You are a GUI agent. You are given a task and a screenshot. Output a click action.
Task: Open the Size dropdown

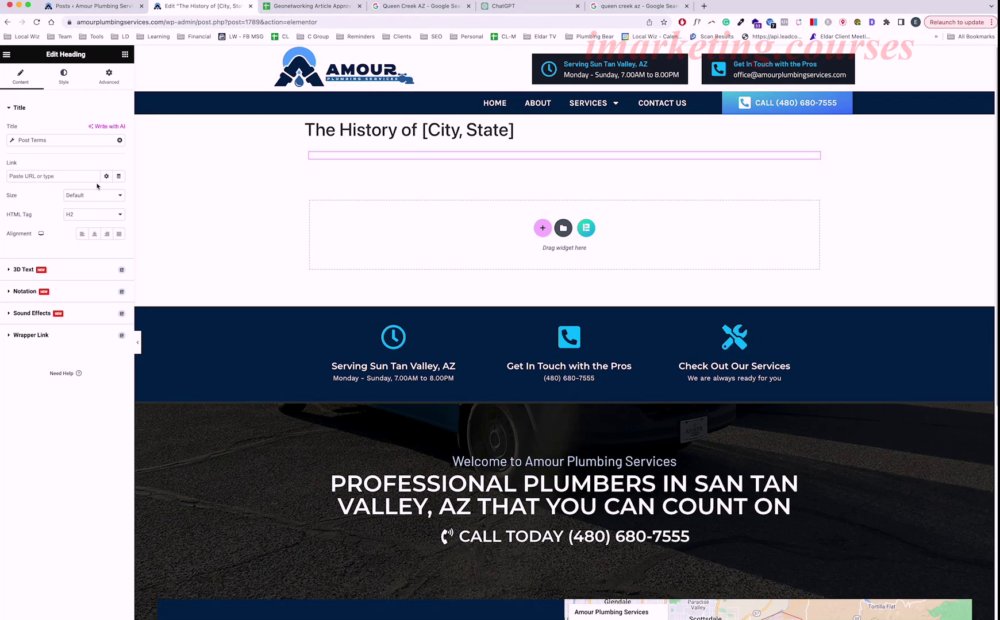[94, 195]
